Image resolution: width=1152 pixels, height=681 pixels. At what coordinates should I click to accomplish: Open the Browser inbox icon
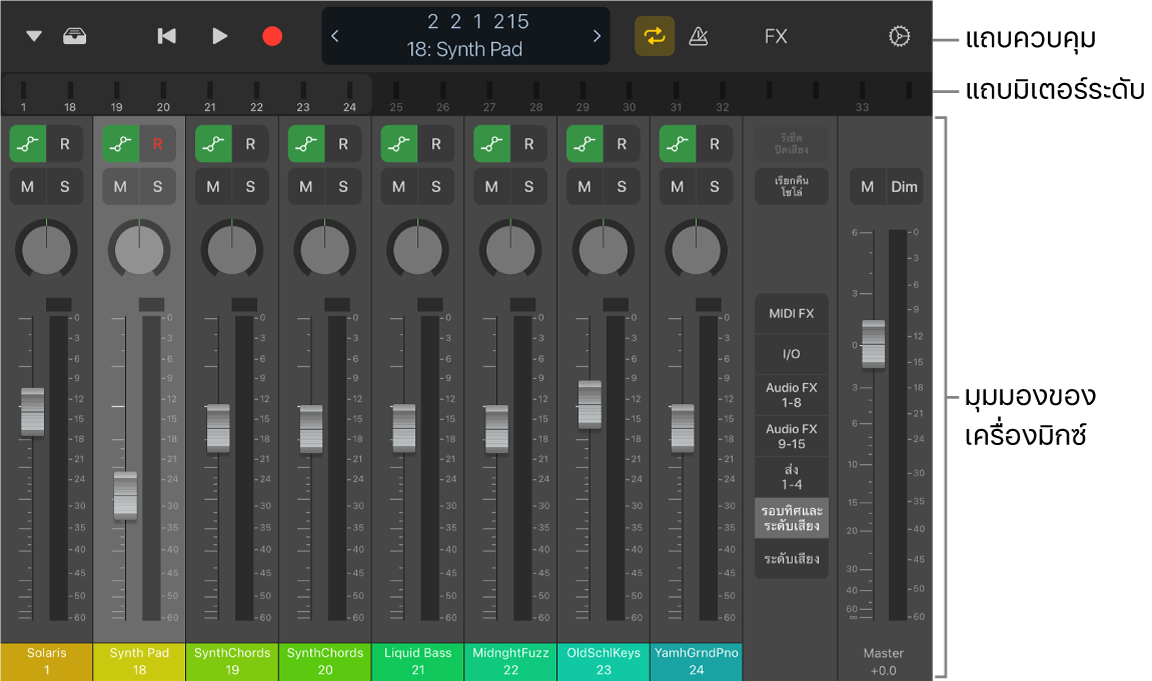pyautogui.click(x=74, y=36)
